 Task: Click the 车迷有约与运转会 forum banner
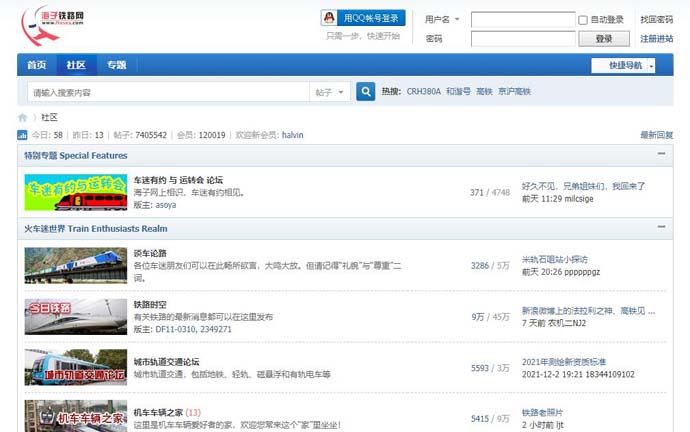click(x=76, y=192)
